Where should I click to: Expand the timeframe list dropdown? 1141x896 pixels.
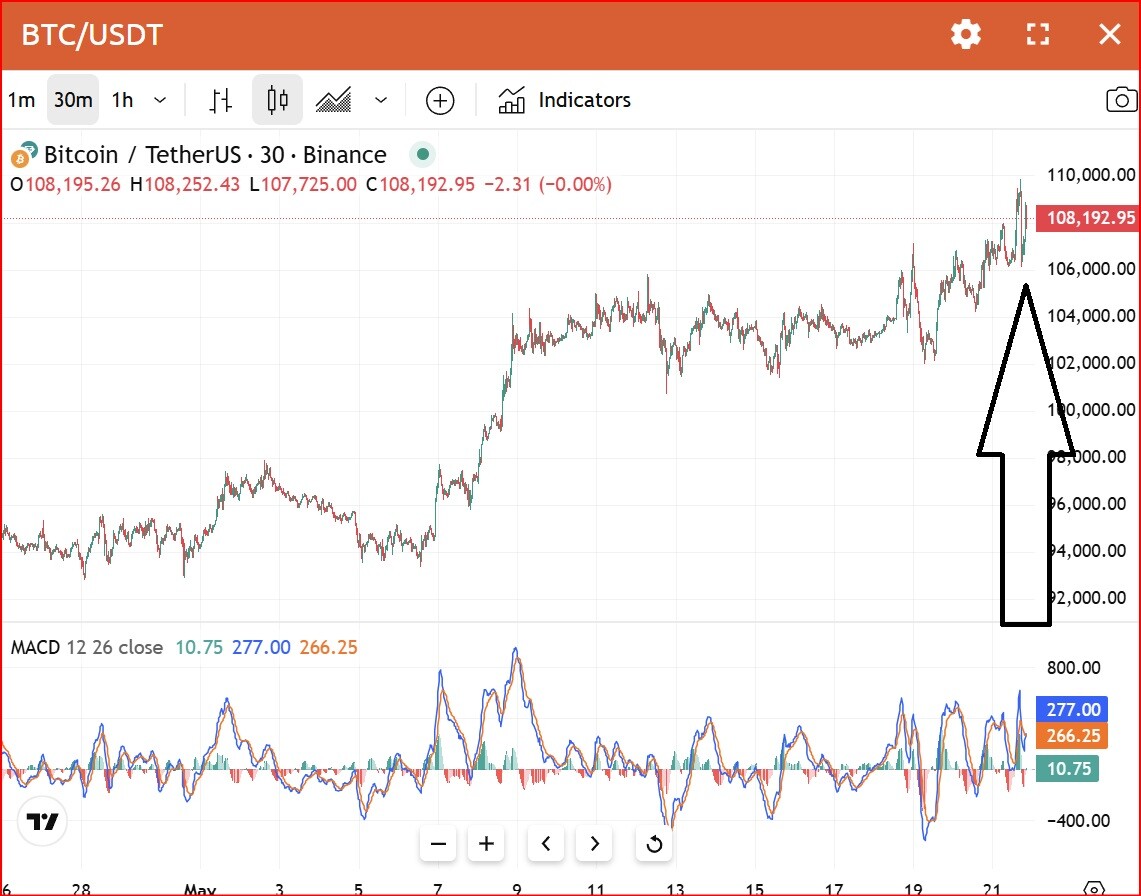pyautogui.click(x=160, y=100)
